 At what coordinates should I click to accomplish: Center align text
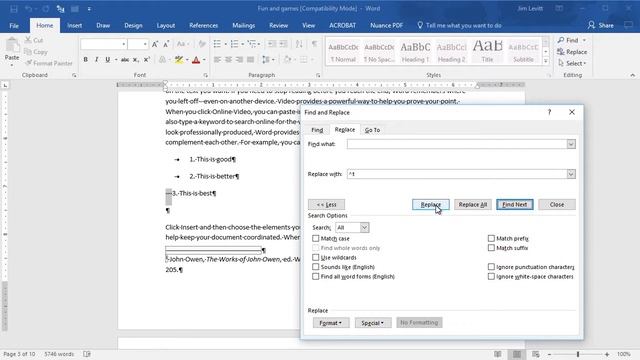pos(228,60)
